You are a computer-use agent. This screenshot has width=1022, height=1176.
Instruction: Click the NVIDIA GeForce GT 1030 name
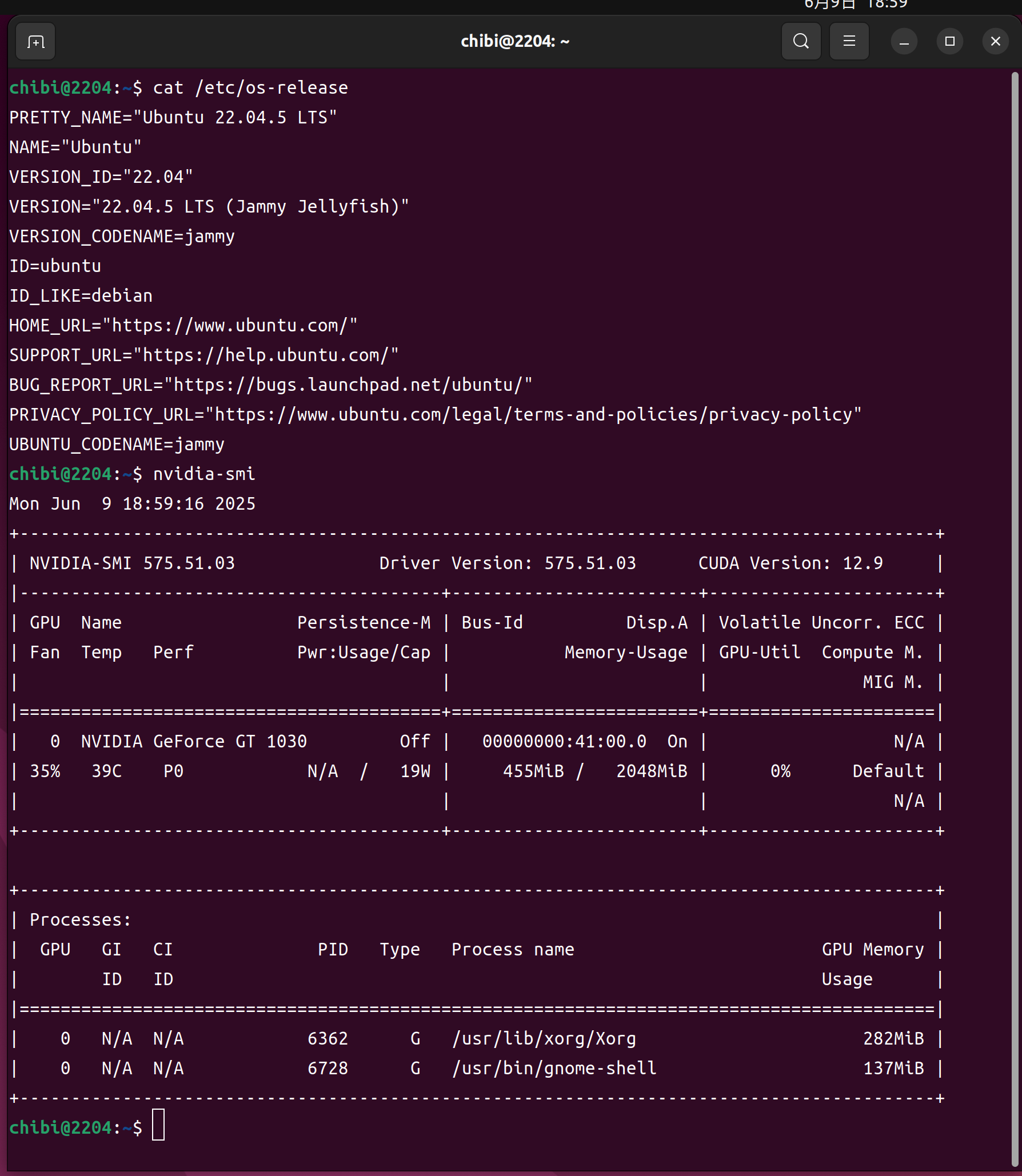(x=194, y=742)
